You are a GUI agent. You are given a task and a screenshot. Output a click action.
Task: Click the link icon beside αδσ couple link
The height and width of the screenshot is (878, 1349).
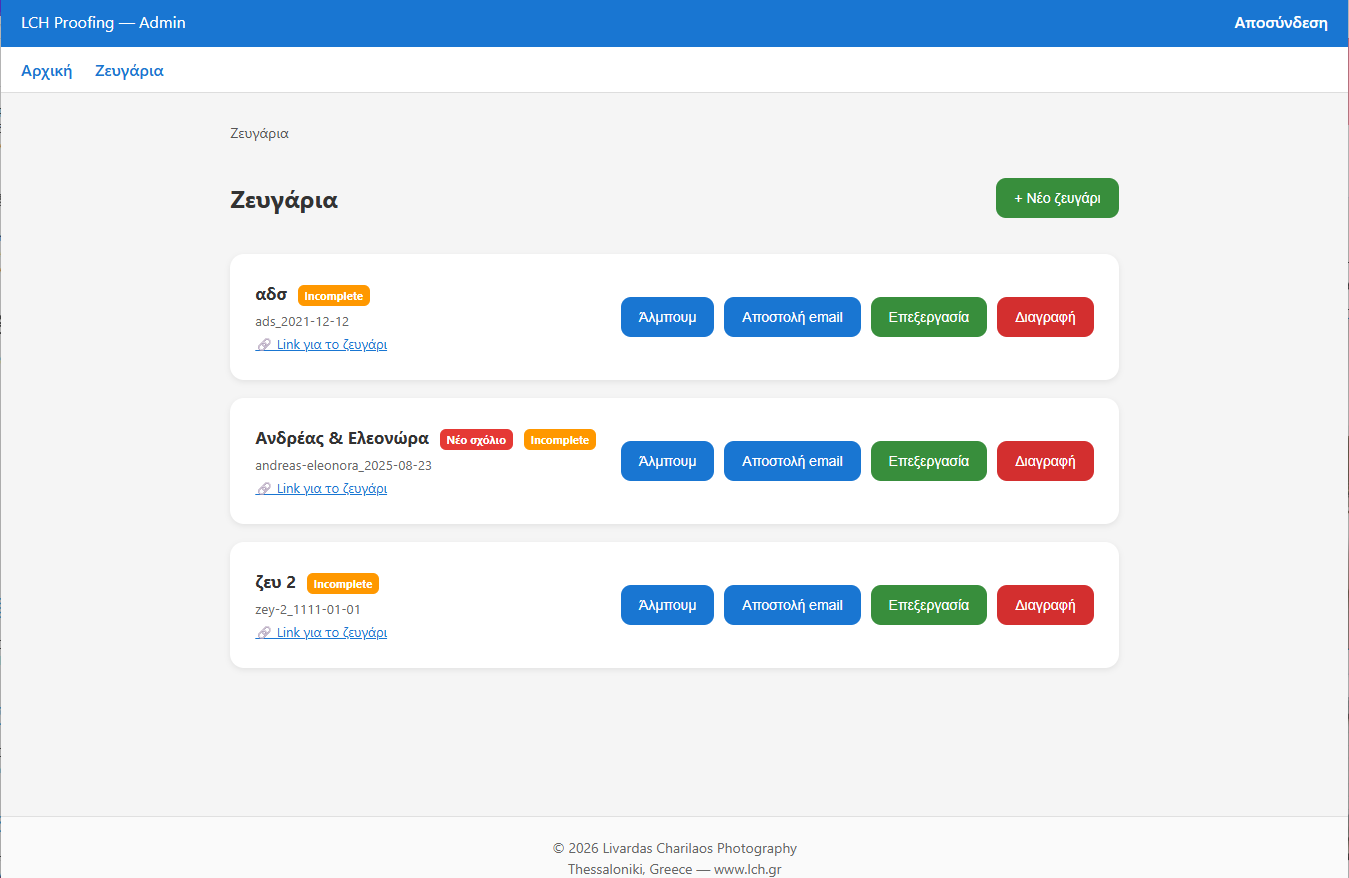[264, 345]
